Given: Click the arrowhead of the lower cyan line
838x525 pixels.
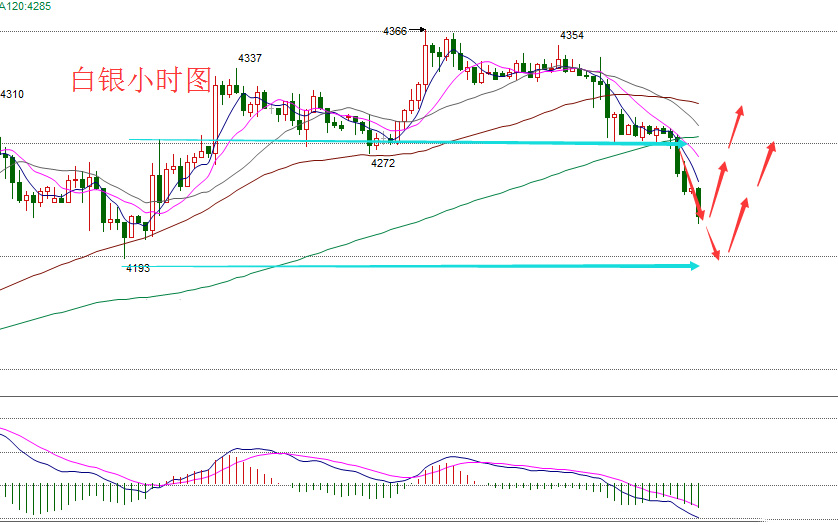Looking at the screenshot, I should (x=692, y=266).
